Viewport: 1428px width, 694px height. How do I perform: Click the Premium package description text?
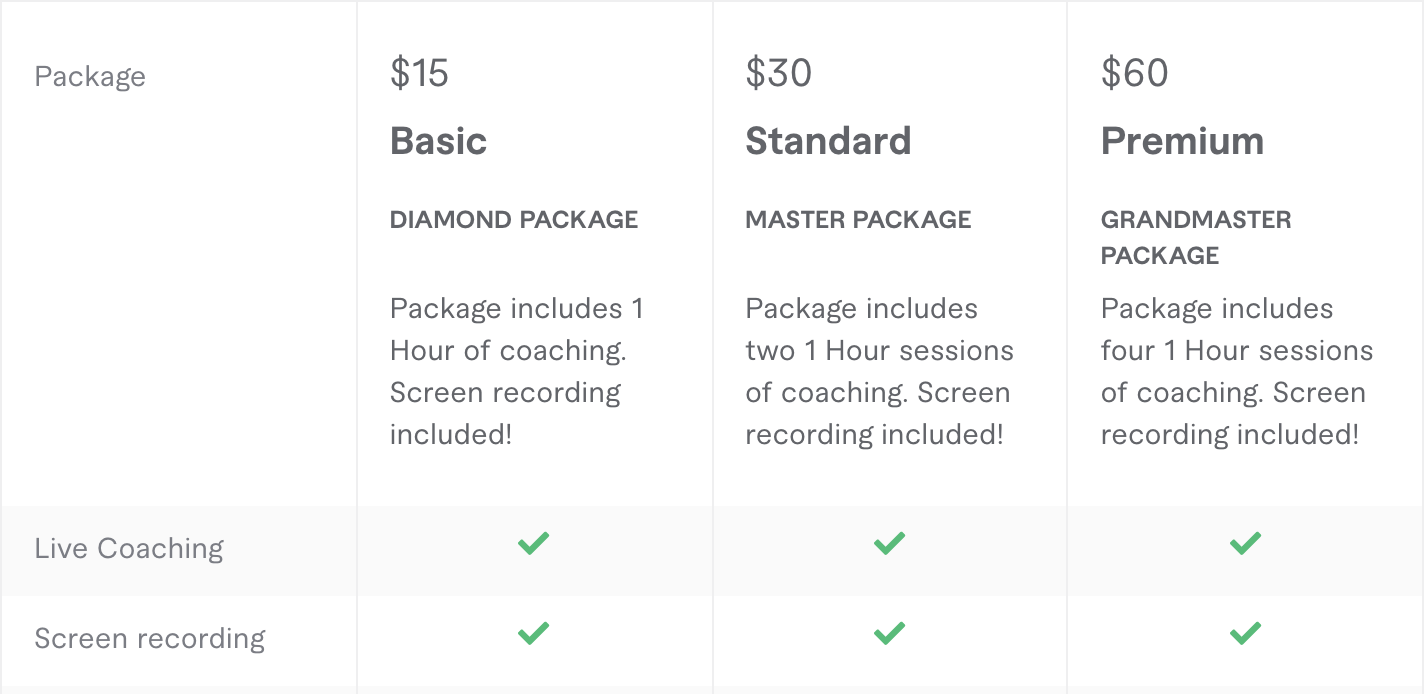coord(1236,371)
